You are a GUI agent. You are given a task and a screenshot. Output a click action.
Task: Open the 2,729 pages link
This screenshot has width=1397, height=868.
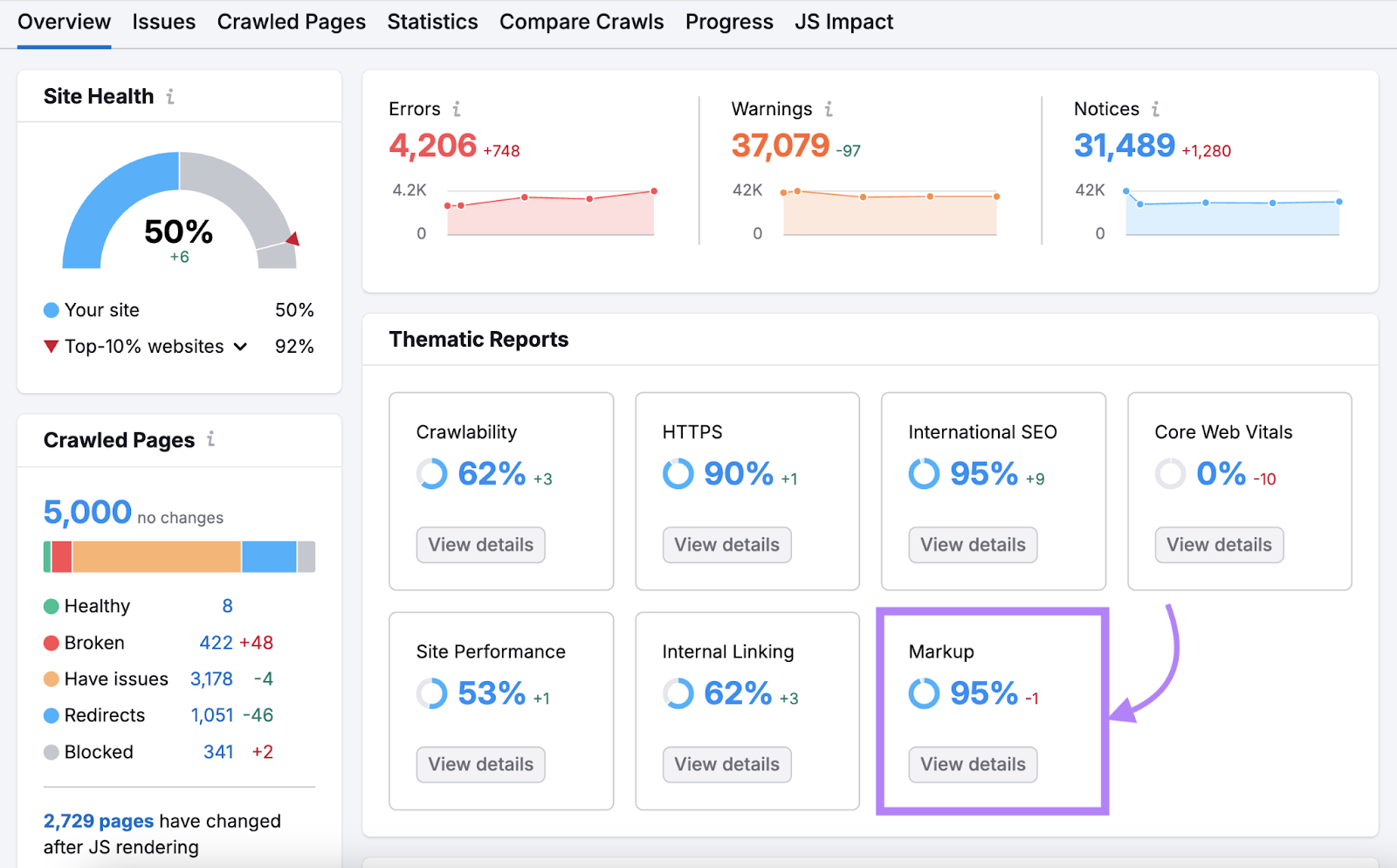click(98, 821)
